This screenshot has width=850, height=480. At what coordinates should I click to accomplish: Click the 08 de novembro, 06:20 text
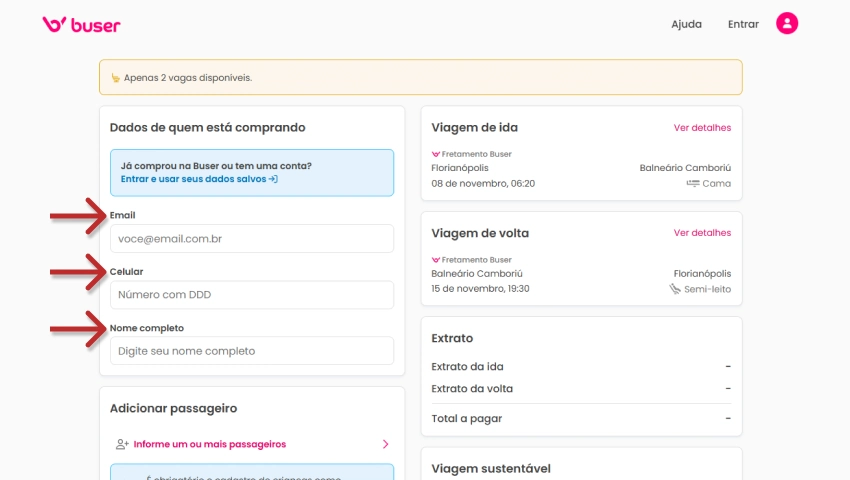pyautogui.click(x=483, y=183)
